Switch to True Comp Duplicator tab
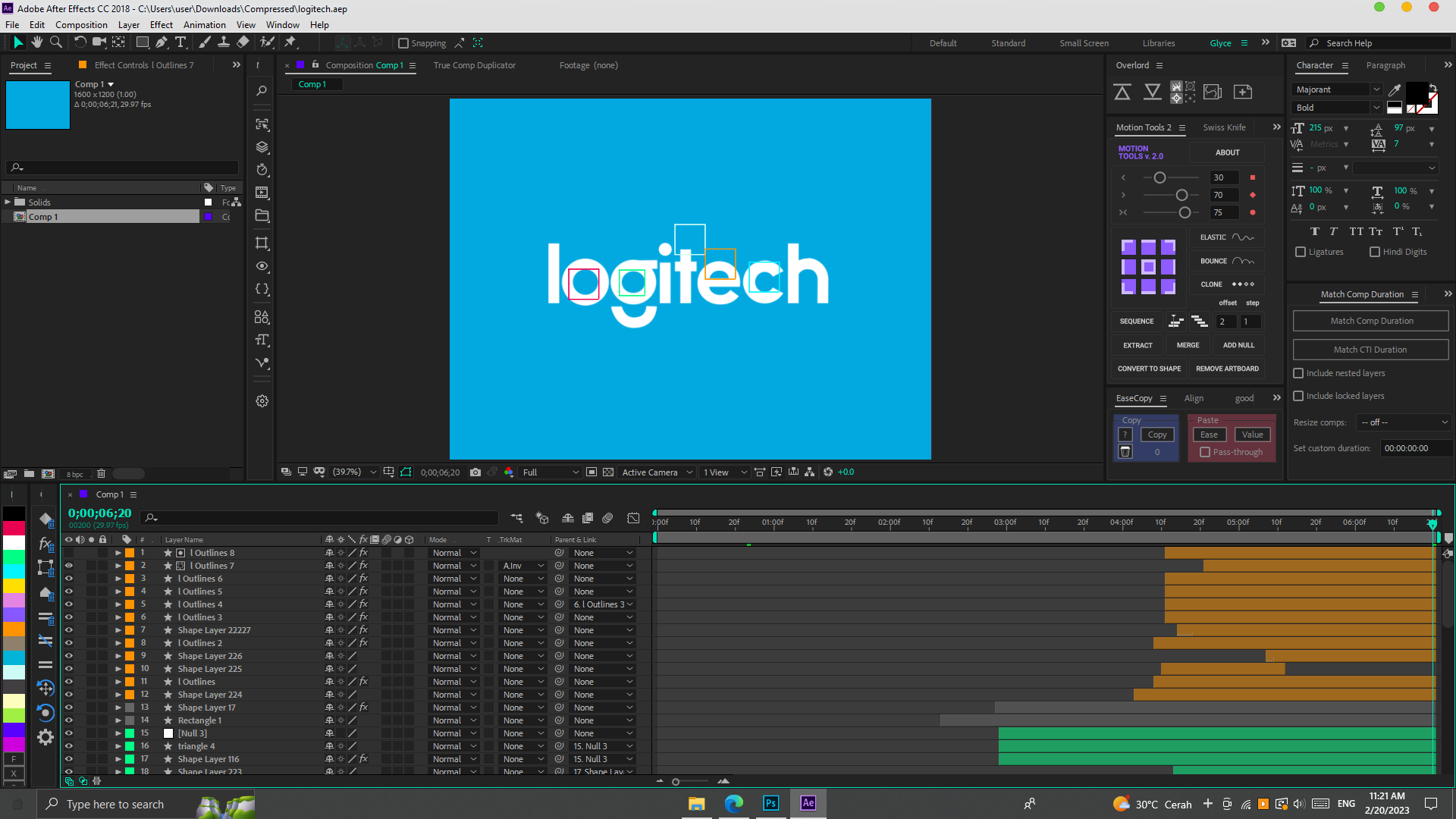Screen dimensions: 1456x819 coord(474,65)
